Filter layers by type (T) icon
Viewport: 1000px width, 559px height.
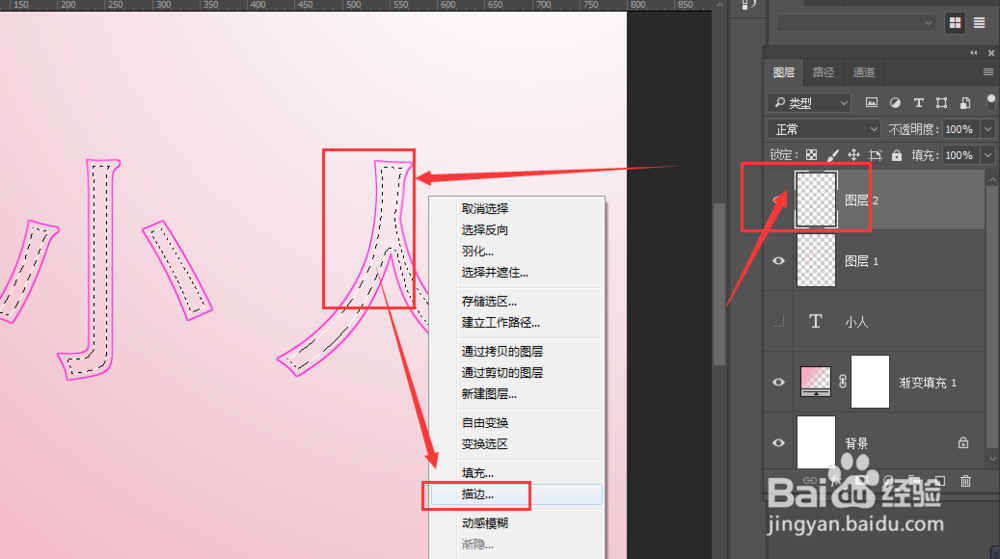click(918, 103)
